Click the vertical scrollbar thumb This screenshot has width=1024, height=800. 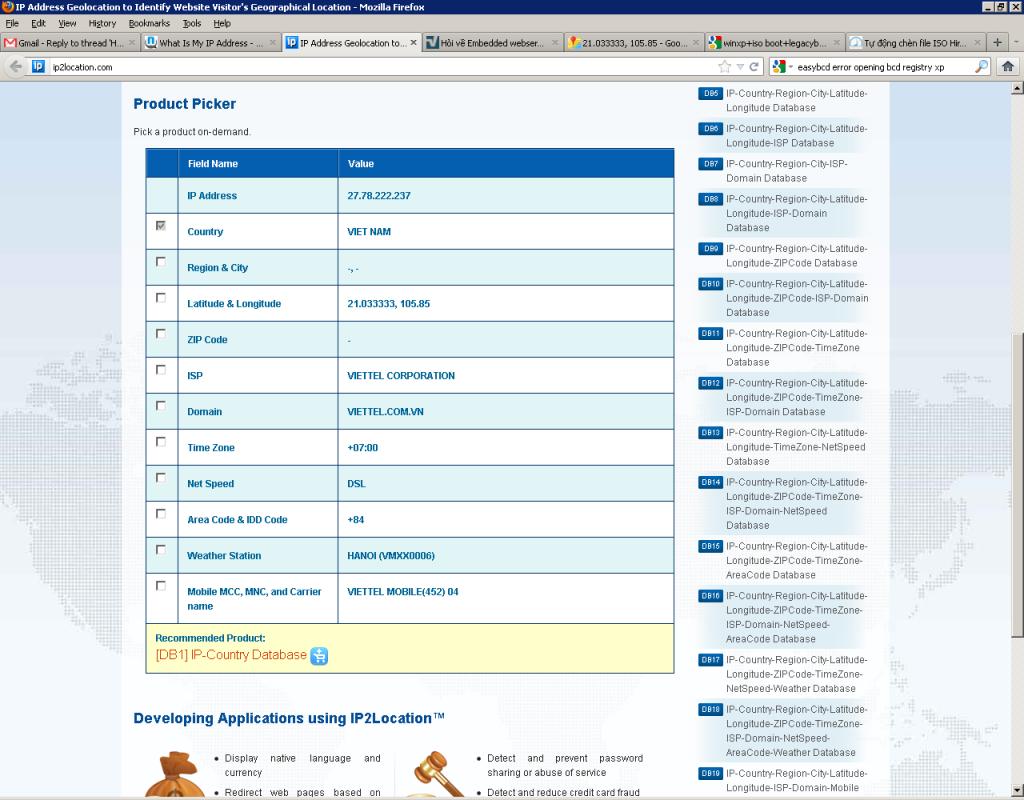1017,485
